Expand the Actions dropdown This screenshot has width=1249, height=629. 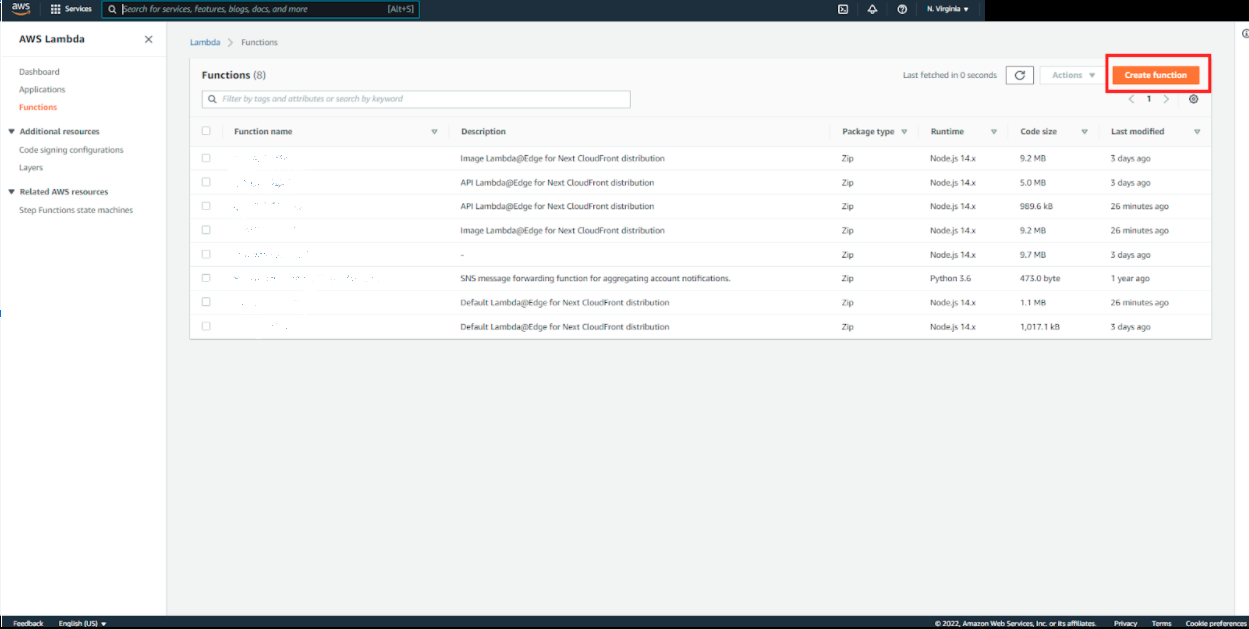tap(1073, 75)
